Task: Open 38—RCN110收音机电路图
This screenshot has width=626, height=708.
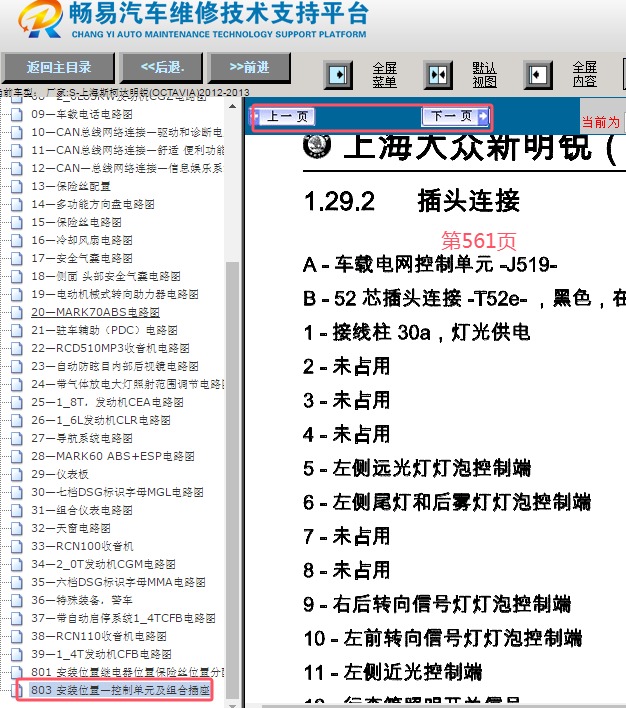Action: (x=99, y=636)
